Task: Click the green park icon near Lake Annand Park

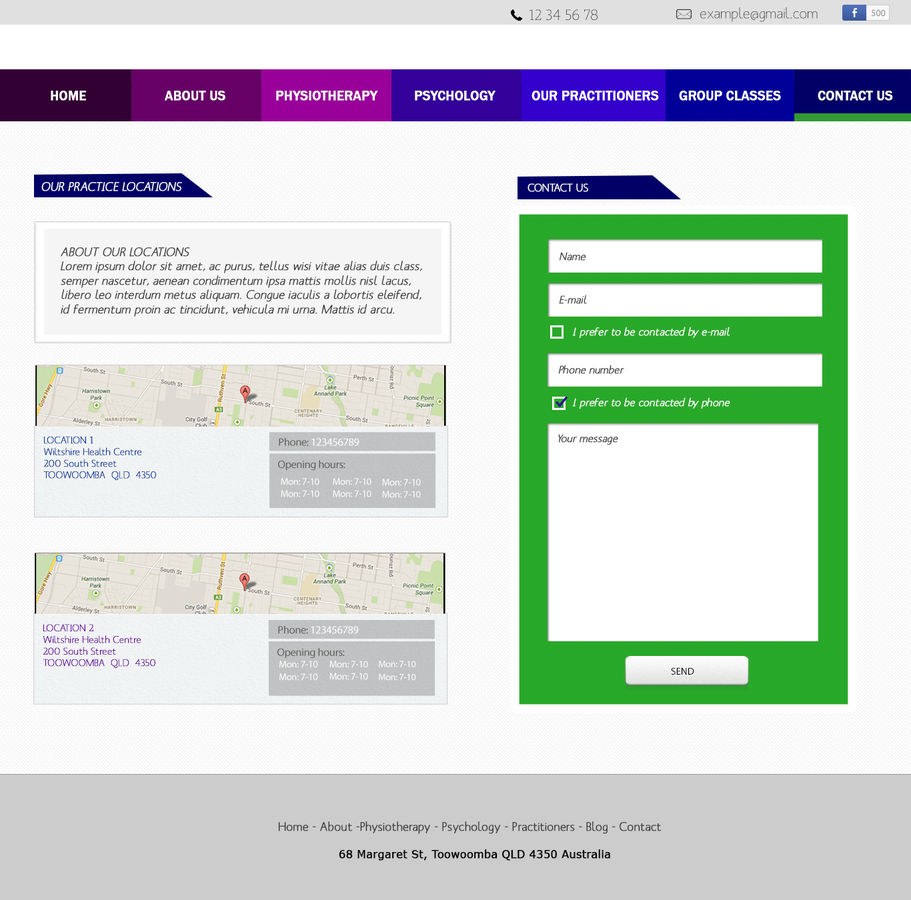Action: coord(330,381)
